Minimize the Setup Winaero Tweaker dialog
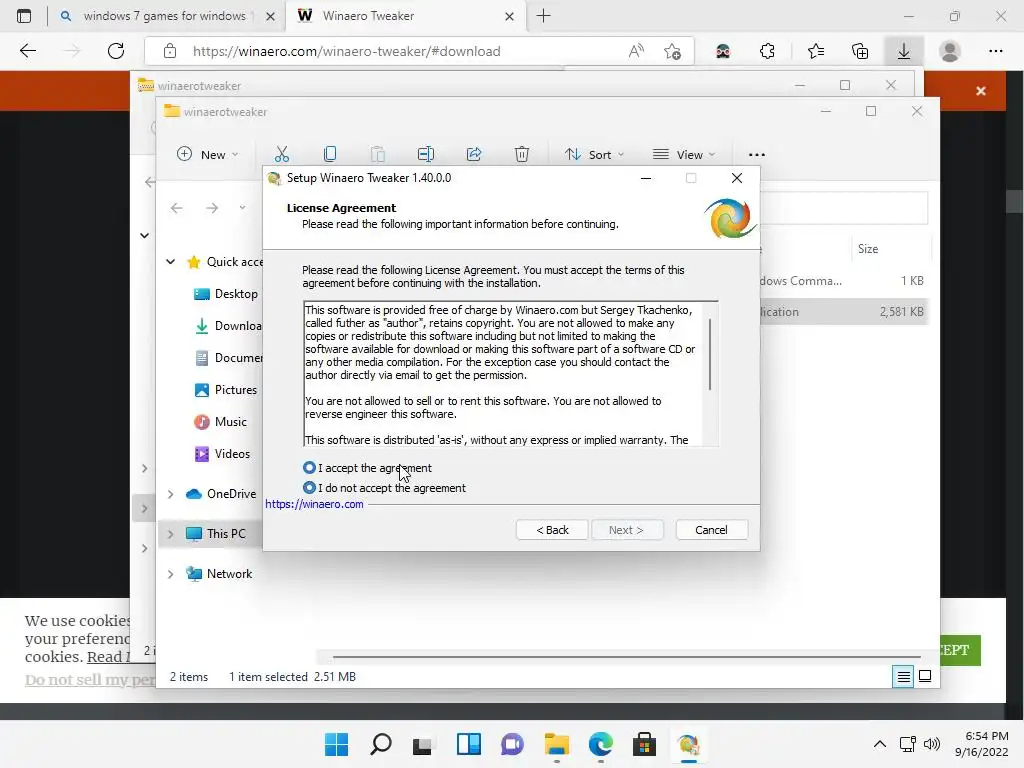 pyautogui.click(x=646, y=178)
